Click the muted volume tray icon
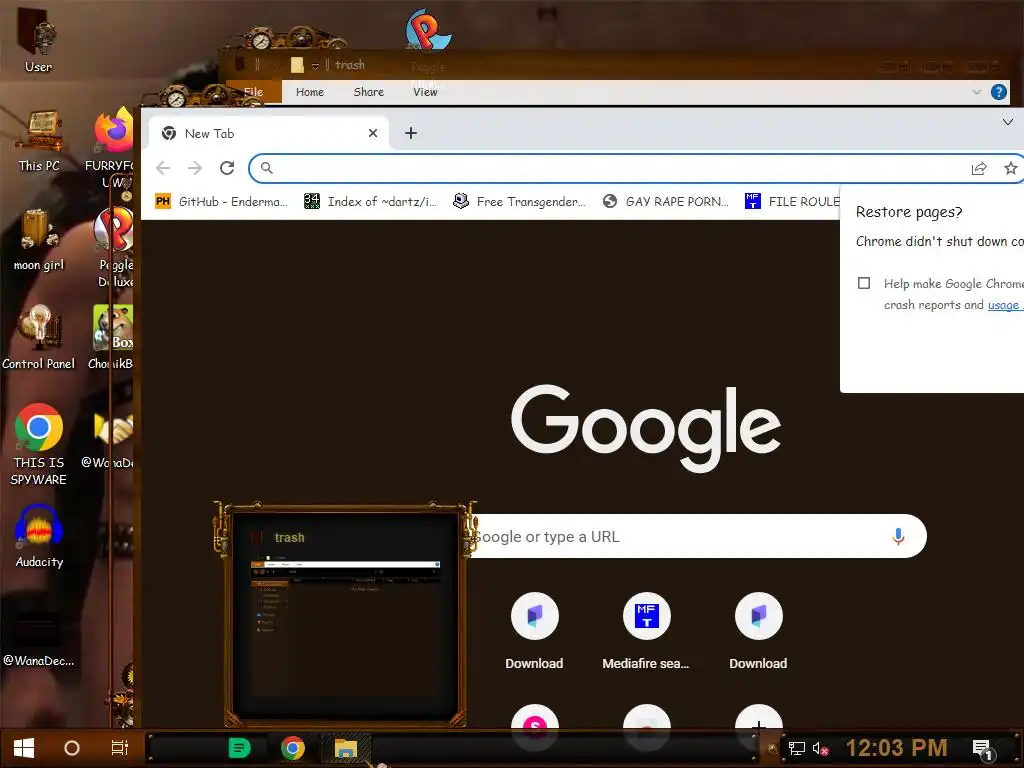1024x768 pixels. coord(820,748)
